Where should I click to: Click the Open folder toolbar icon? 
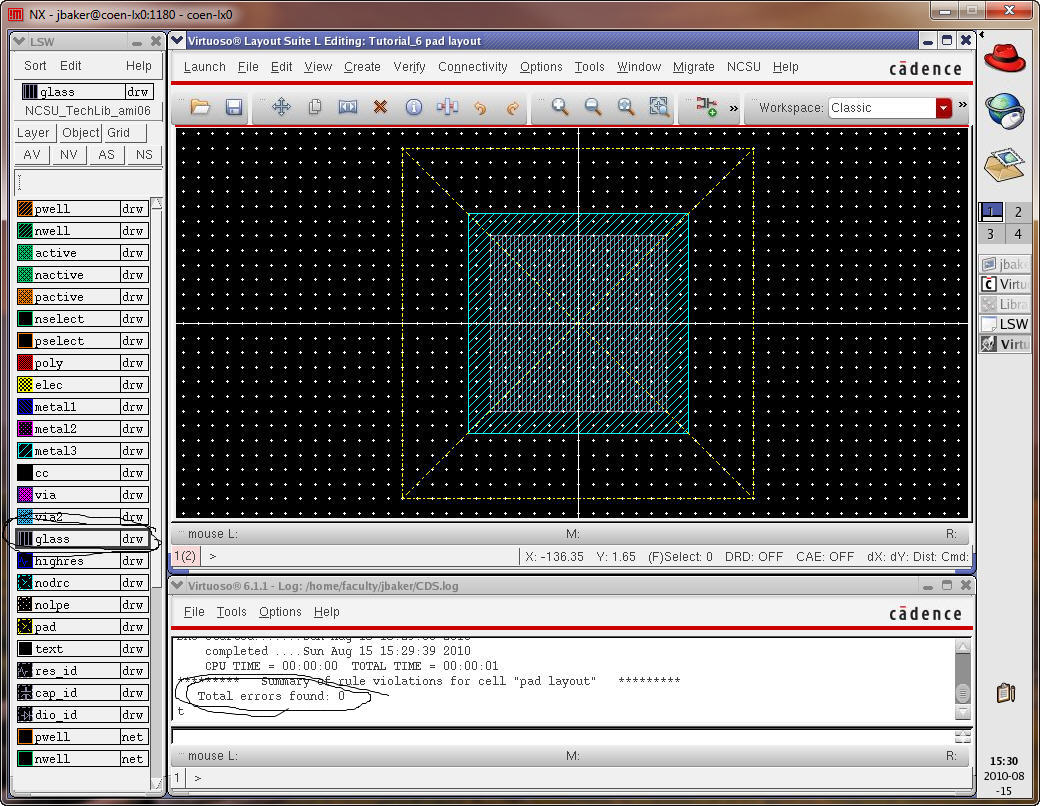[x=200, y=107]
